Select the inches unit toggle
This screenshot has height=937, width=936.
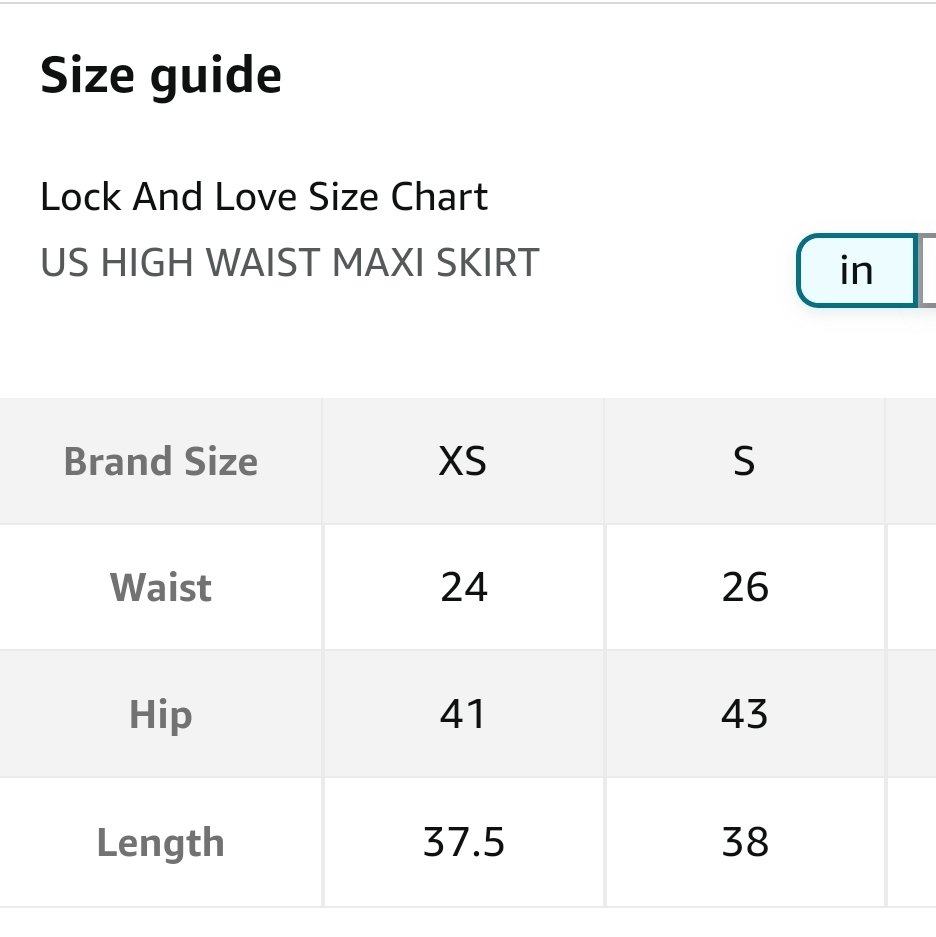click(857, 271)
